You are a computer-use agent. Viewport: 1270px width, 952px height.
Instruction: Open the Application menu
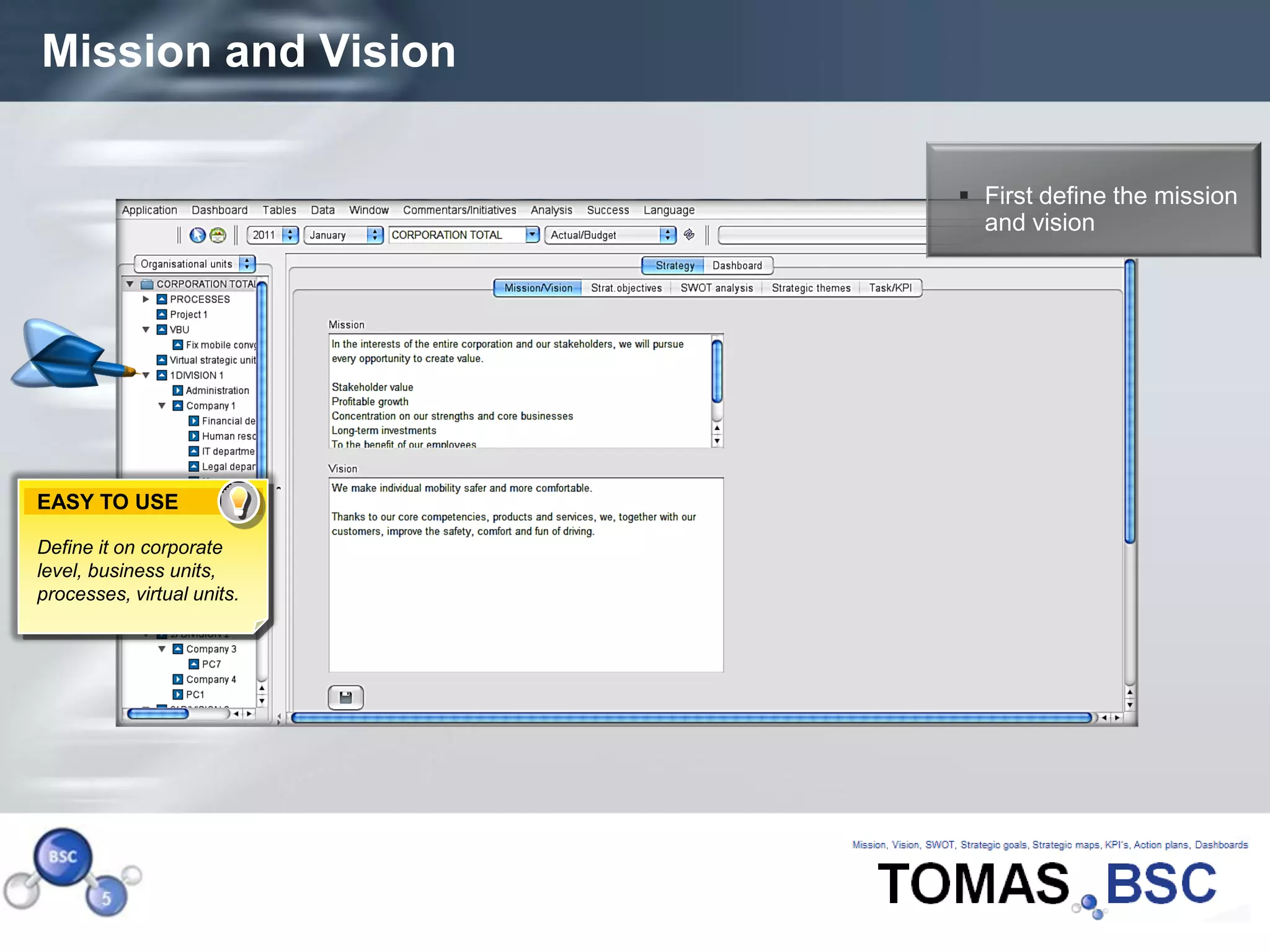point(149,210)
